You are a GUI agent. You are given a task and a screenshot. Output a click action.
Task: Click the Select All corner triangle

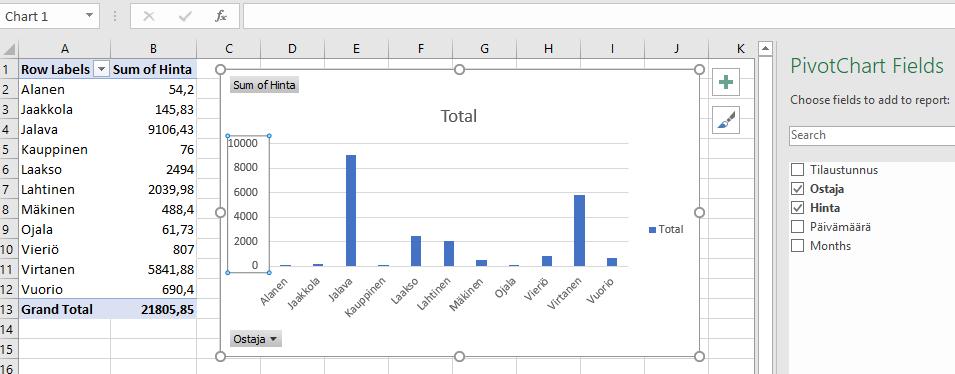[9, 49]
